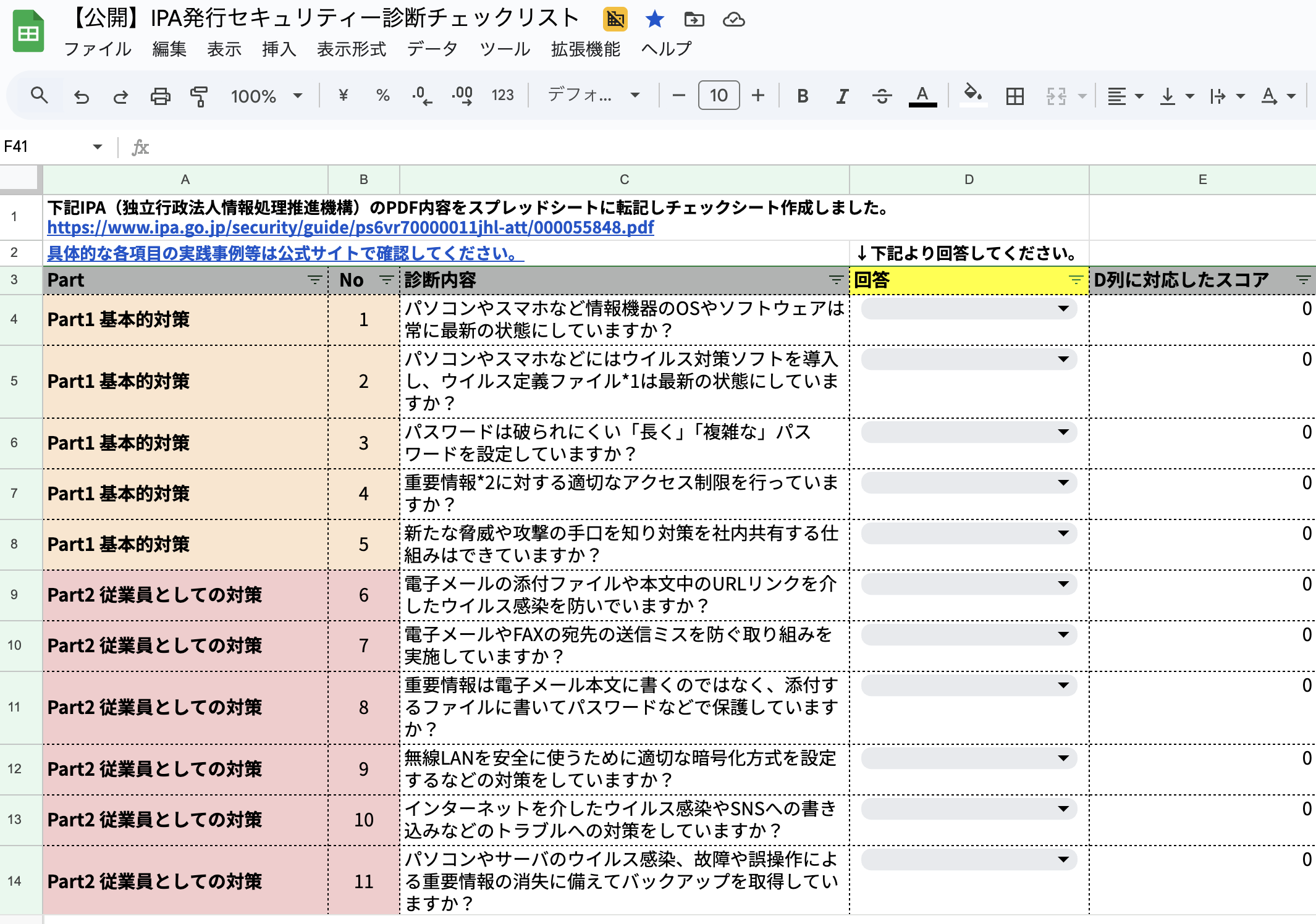The height and width of the screenshot is (924, 1316).
Task: Toggle italic formatting button
Action: tap(842, 96)
